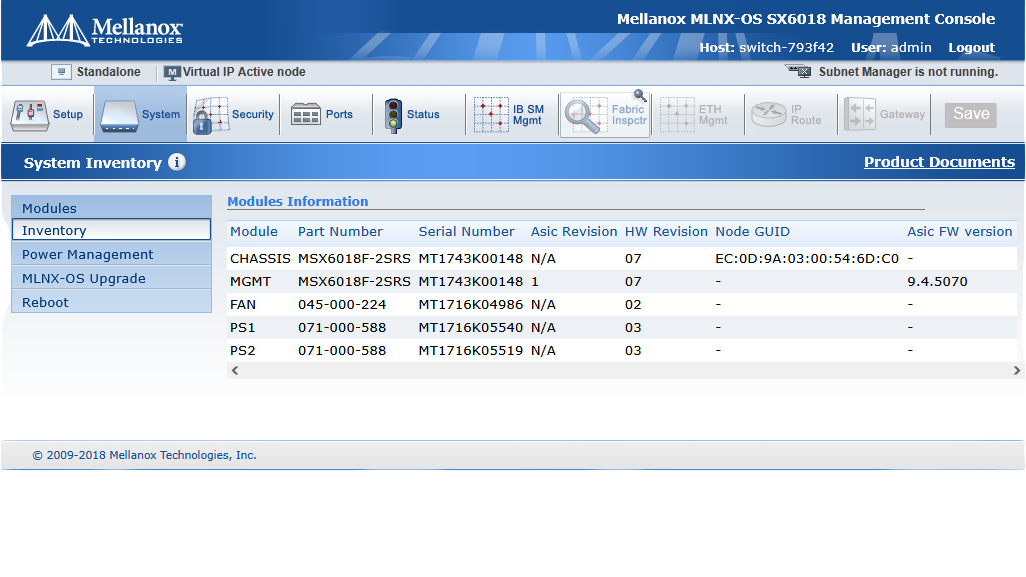This screenshot has width=1026, height=577.
Task: Click the Node GUID column header
Action: [x=752, y=232]
